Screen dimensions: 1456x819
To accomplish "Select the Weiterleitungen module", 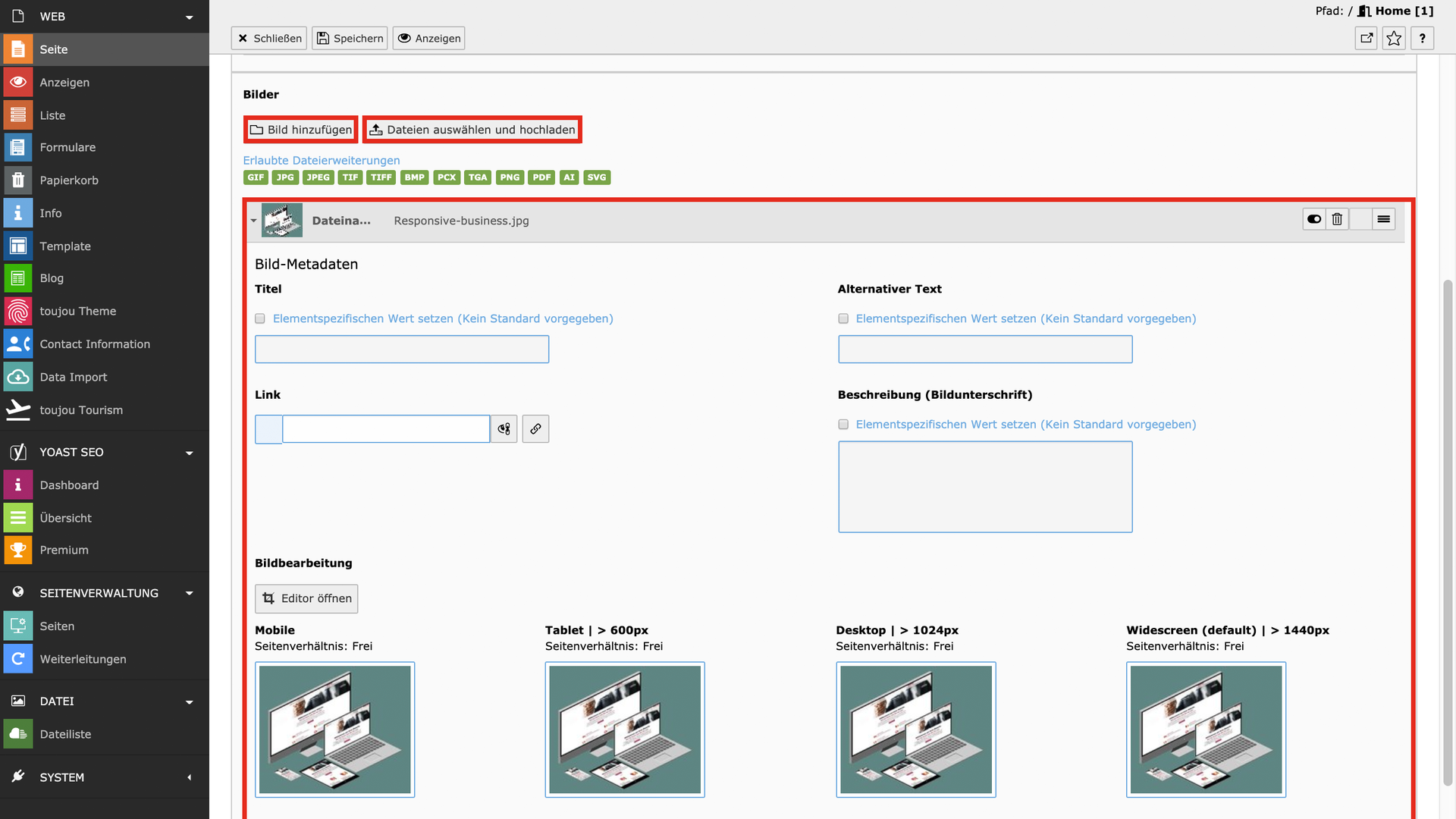I will click(83, 659).
